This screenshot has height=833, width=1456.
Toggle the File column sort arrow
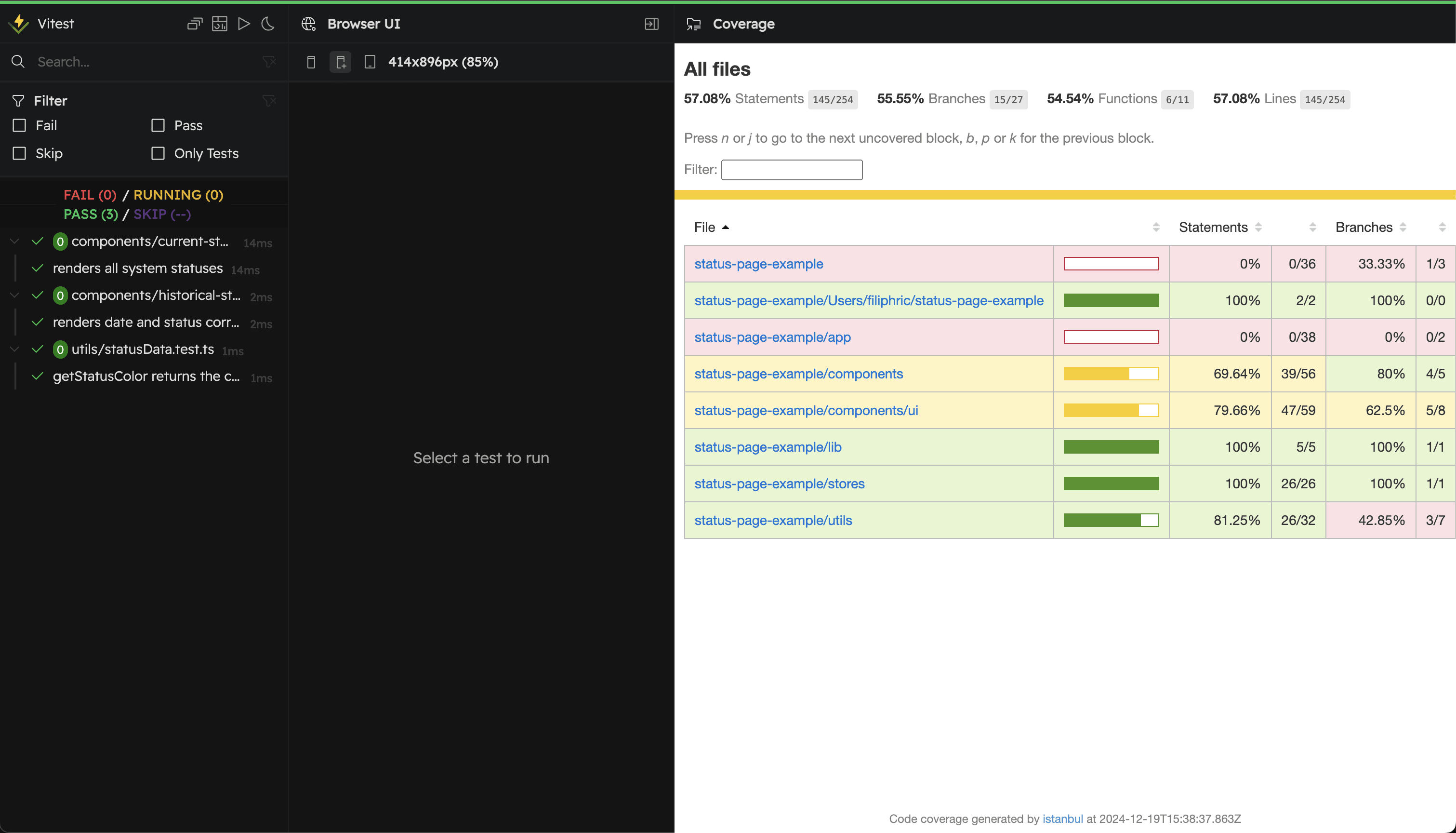tap(726, 227)
